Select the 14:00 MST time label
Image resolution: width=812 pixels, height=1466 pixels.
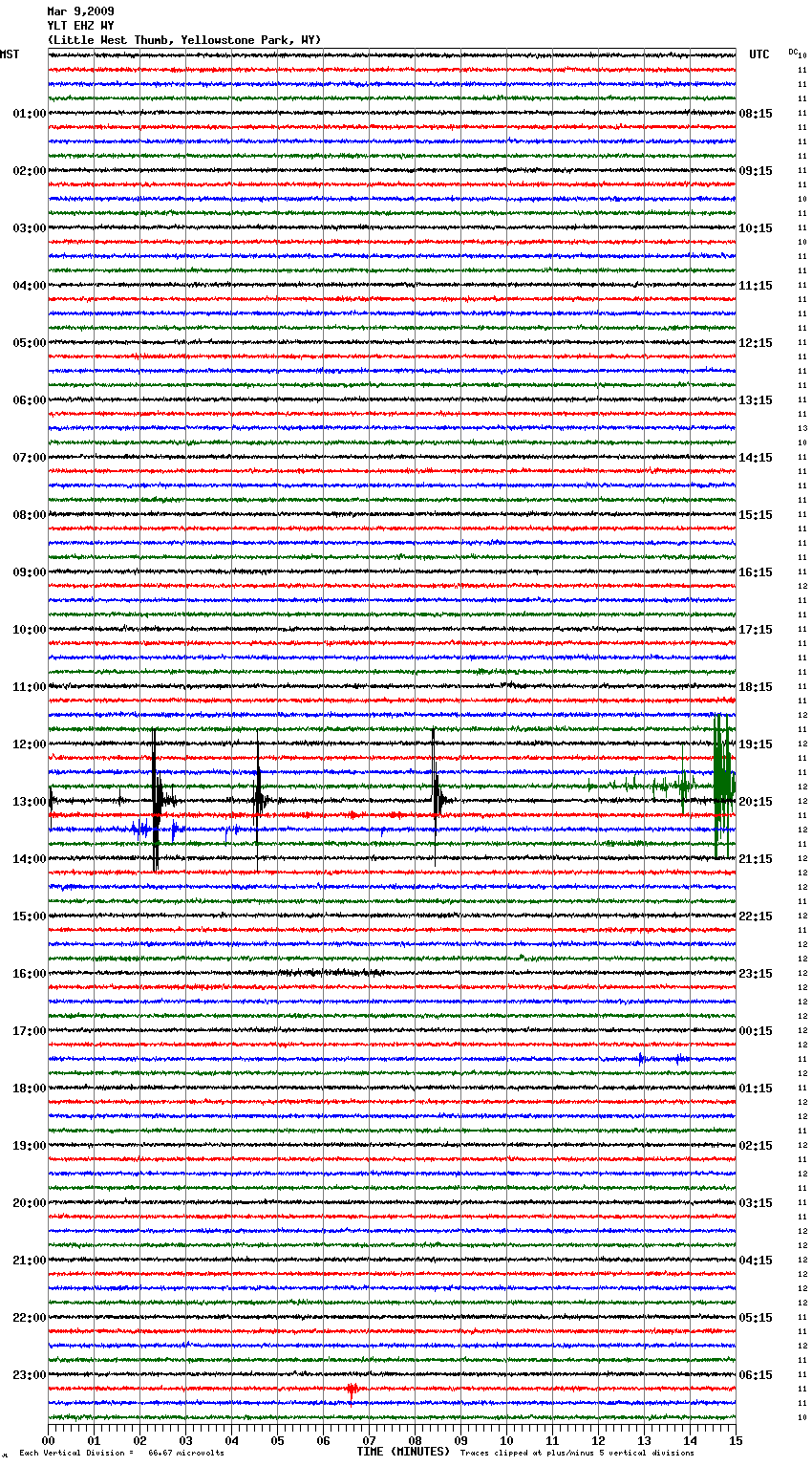[x=30, y=859]
